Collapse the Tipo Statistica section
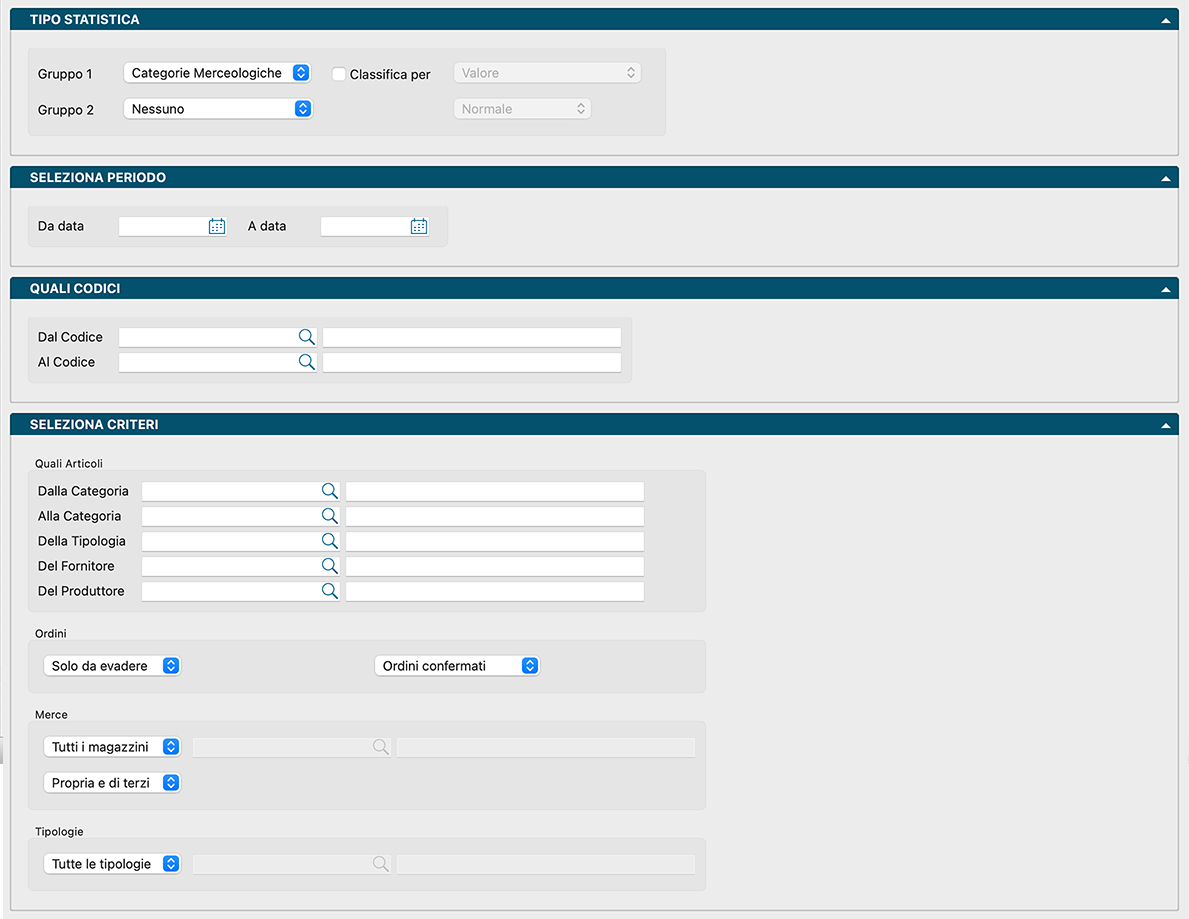Viewport: 1189px width, 919px height. tap(1165, 20)
